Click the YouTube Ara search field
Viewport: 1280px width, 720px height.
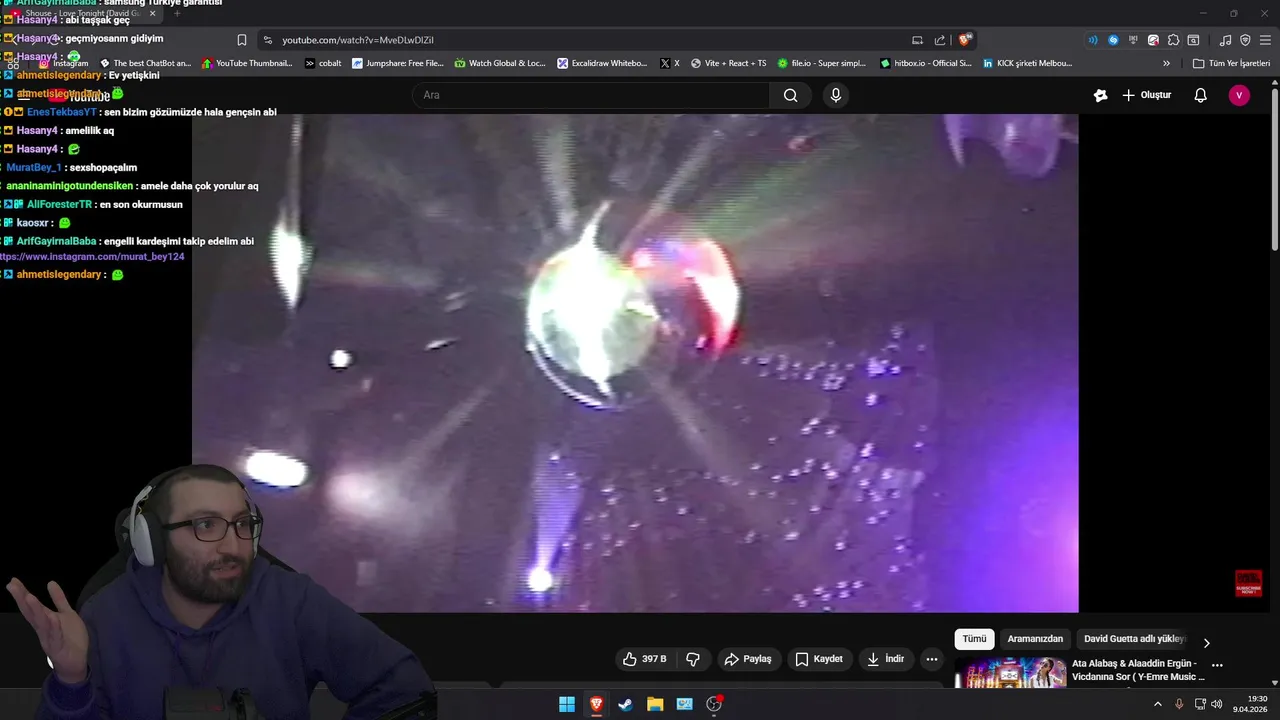591,95
